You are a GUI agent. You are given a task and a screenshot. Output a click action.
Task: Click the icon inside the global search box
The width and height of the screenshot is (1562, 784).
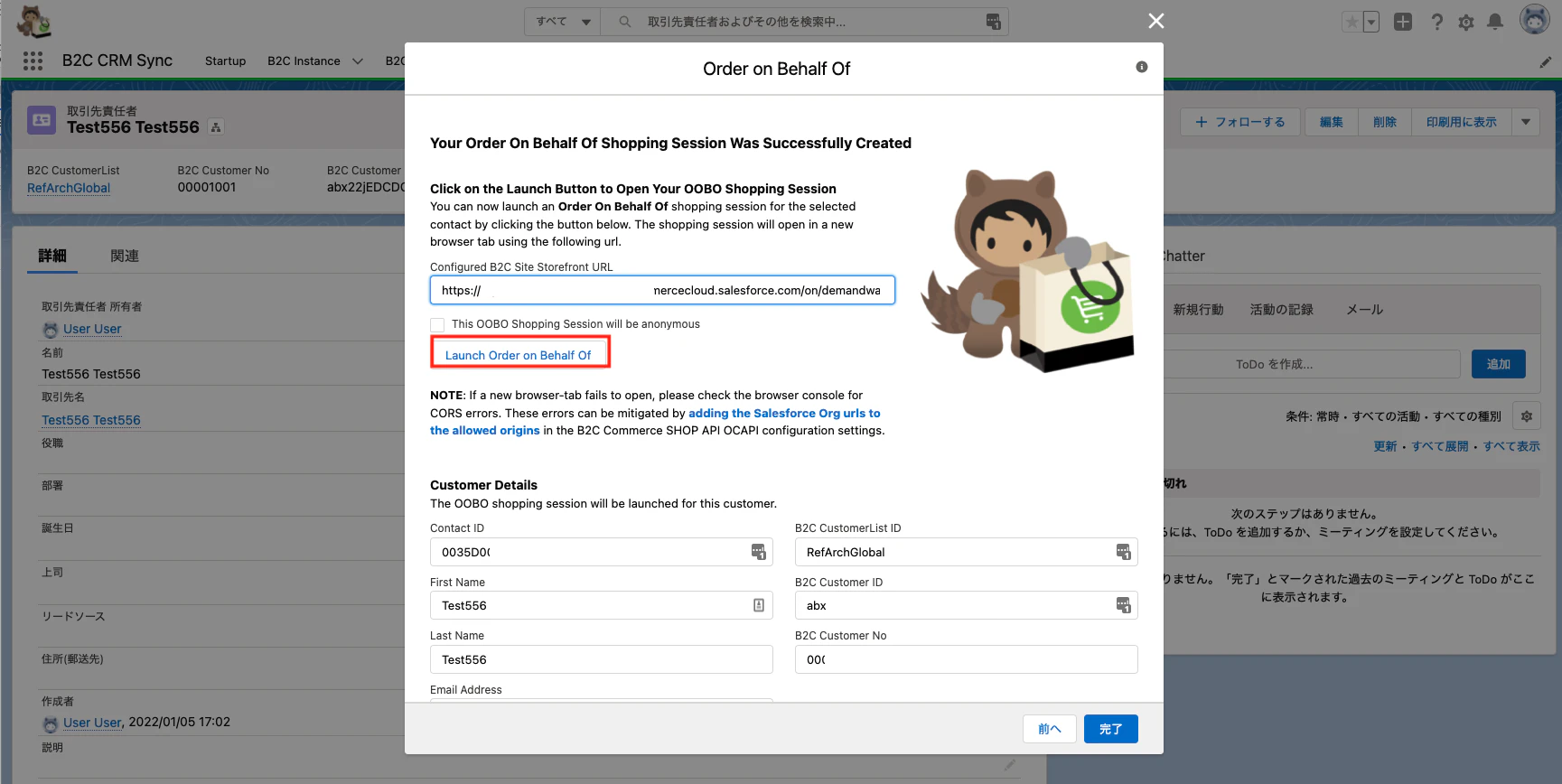tap(993, 22)
